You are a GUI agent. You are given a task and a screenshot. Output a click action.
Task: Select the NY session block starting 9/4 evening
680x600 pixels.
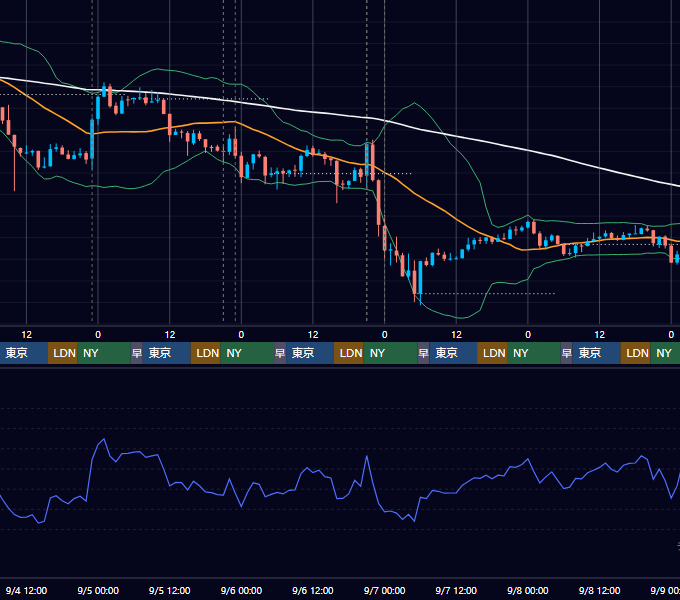click(x=104, y=353)
